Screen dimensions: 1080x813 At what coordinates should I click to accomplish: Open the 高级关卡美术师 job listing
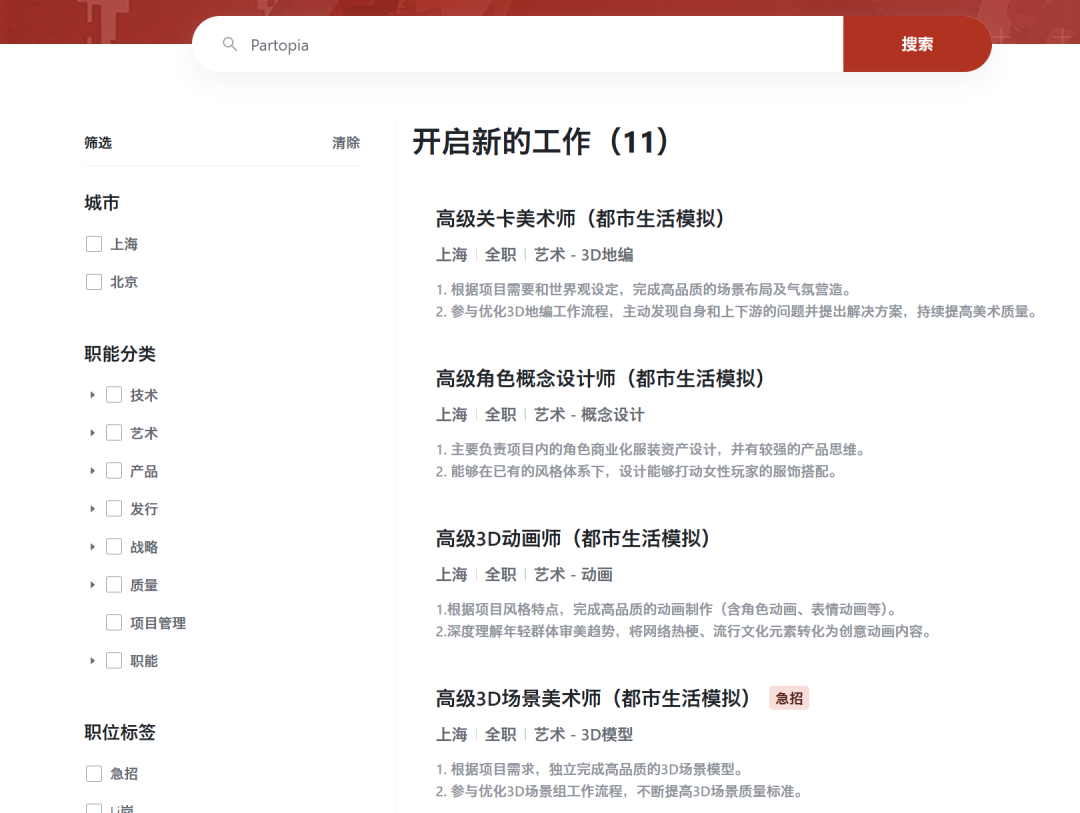[580, 219]
